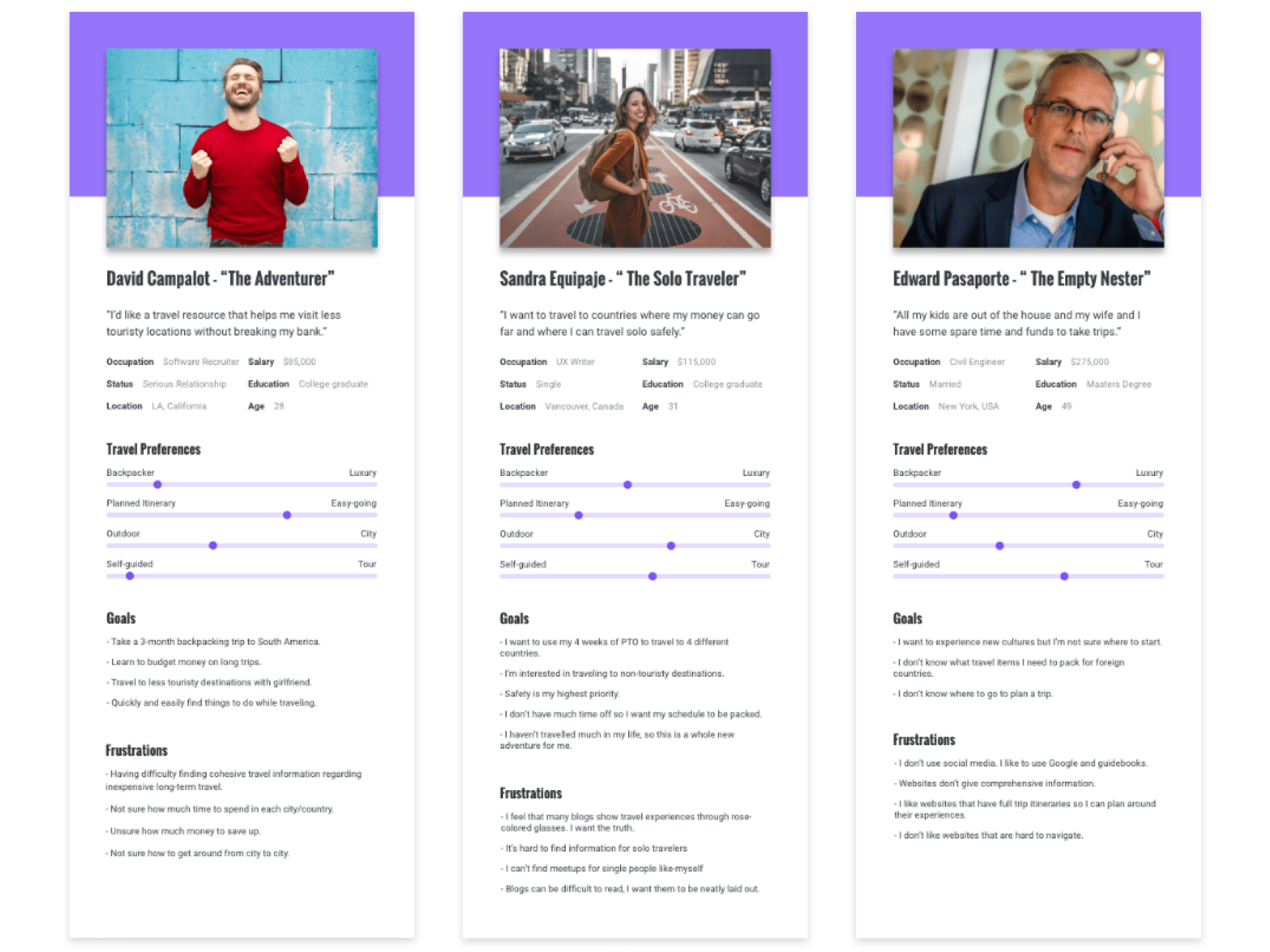1270x952 pixels.
Task: Click David's Travel Preferences heading
Action: (154, 449)
